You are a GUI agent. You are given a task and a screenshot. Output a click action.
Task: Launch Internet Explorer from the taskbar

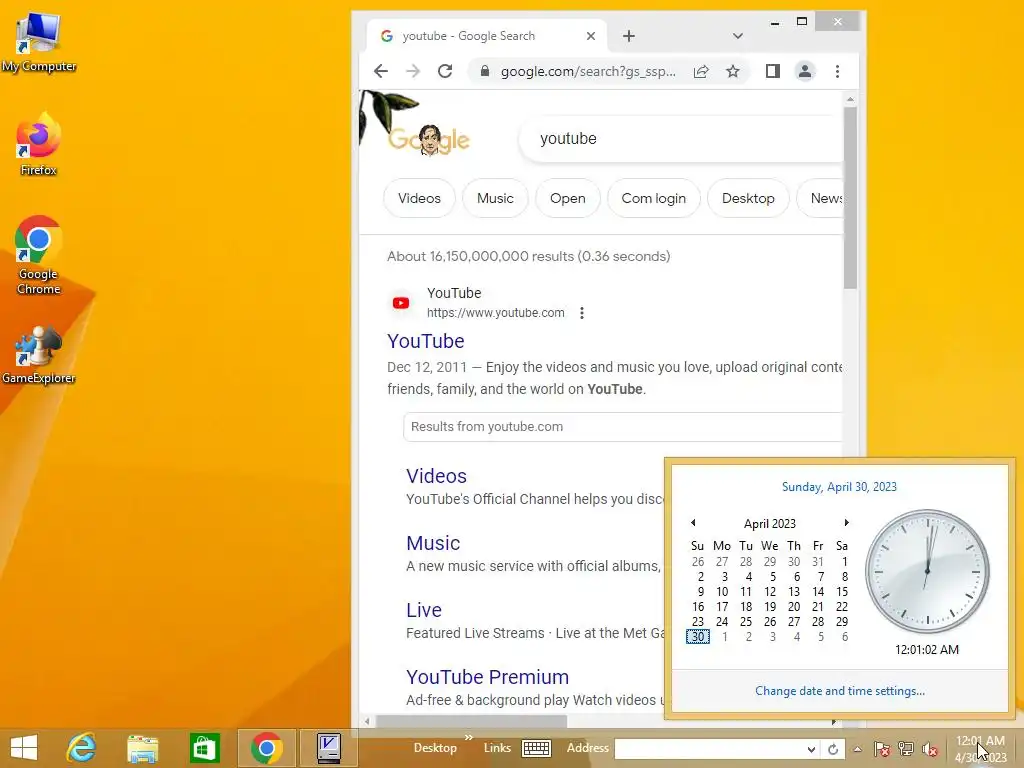(x=82, y=748)
